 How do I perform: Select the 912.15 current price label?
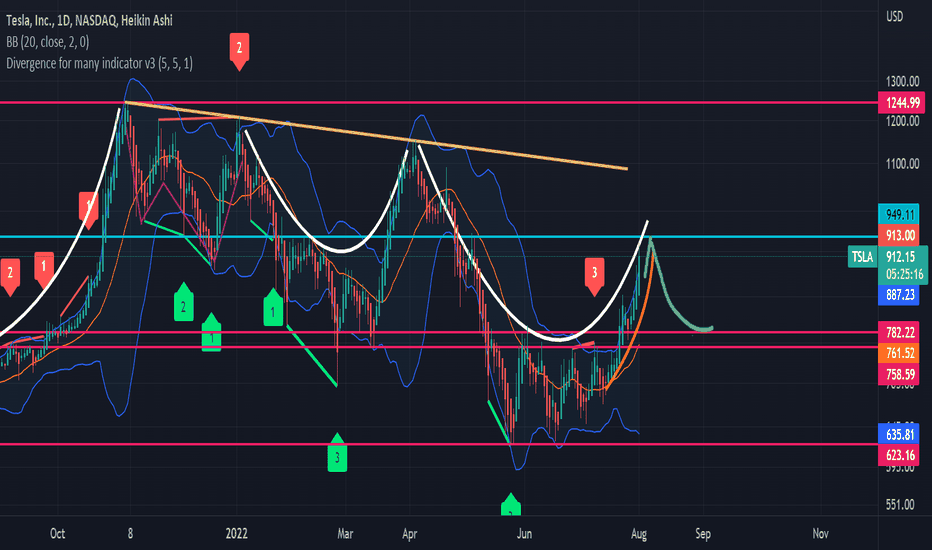(901, 257)
